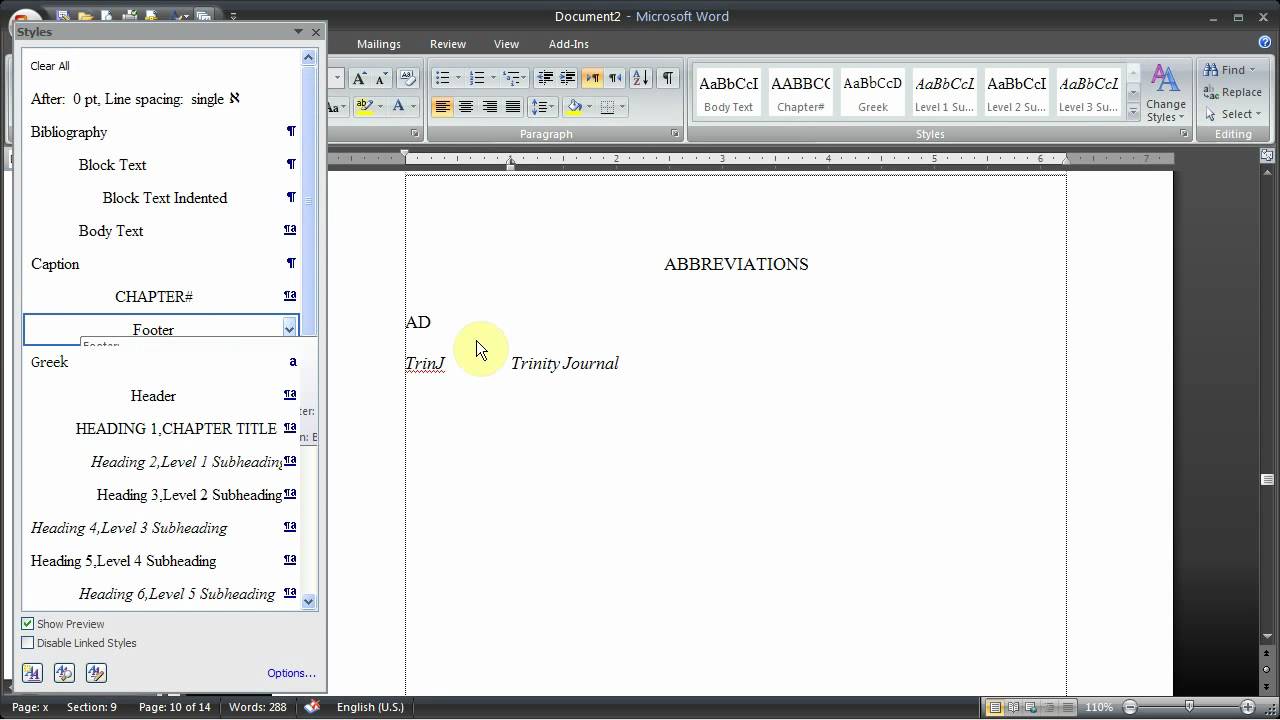1280x720 pixels.
Task: Switch to Full Screen Reading view
Action: 1013,707
